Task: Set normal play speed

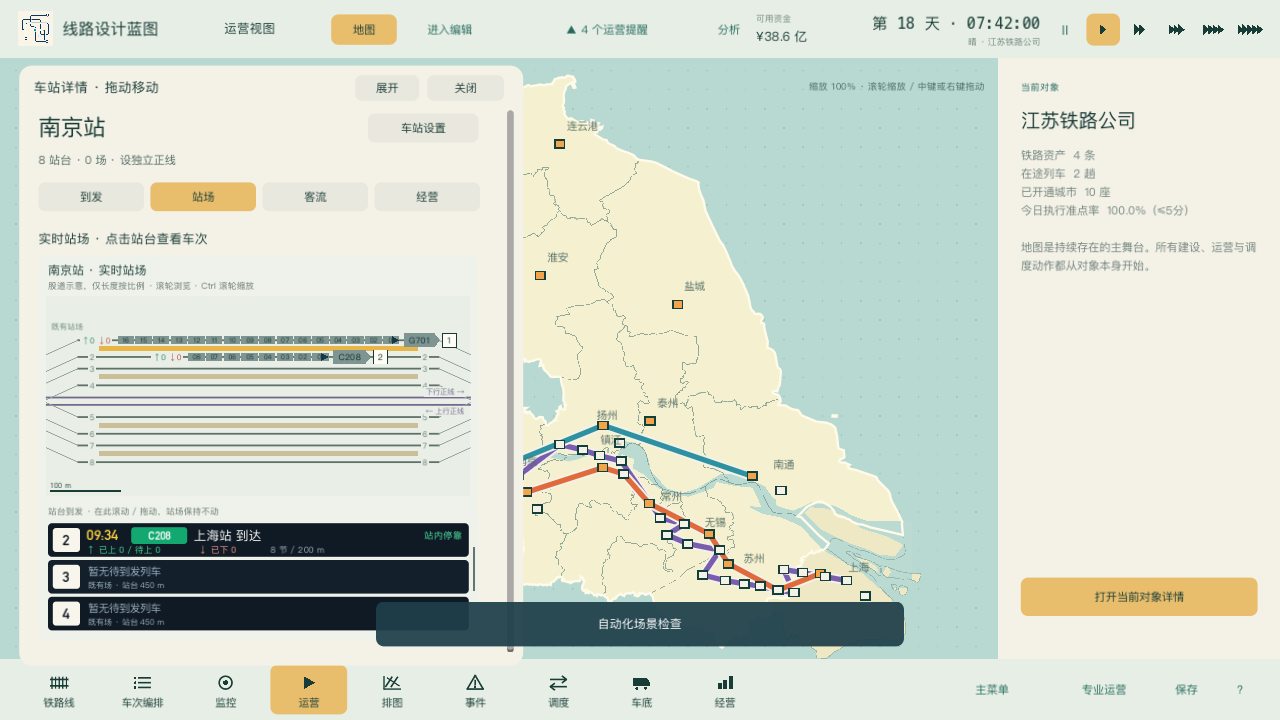Action: tap(1103, 30)
